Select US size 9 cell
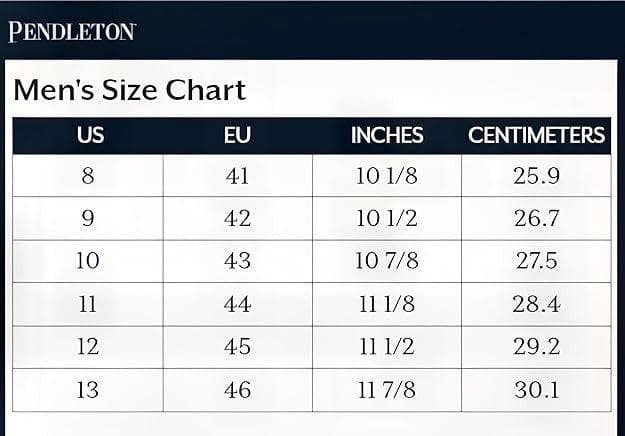Screen dimensions: 625x436 coord(88,219)
